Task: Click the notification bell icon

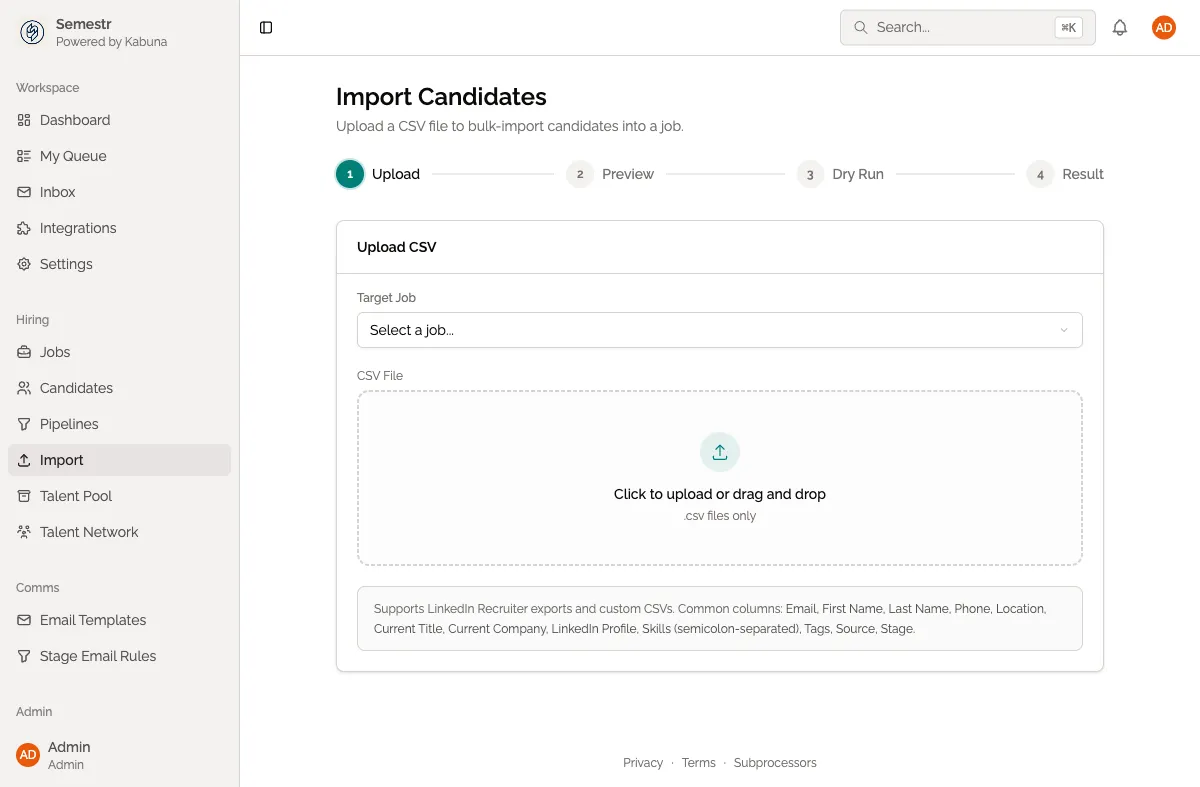Action: (1120, 27)
